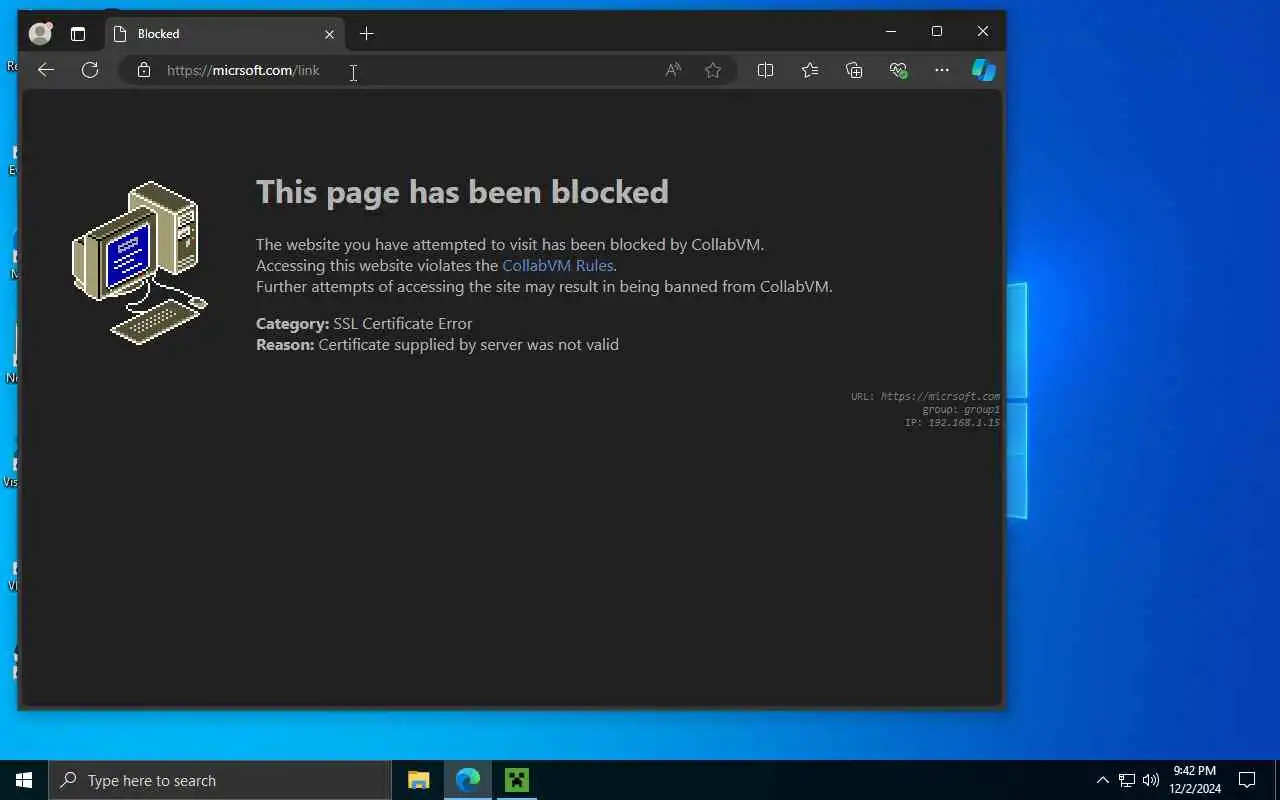Open the clock showing 9:42 PM
This screenshot has height=800, width=1280.
click(1195, 780)
